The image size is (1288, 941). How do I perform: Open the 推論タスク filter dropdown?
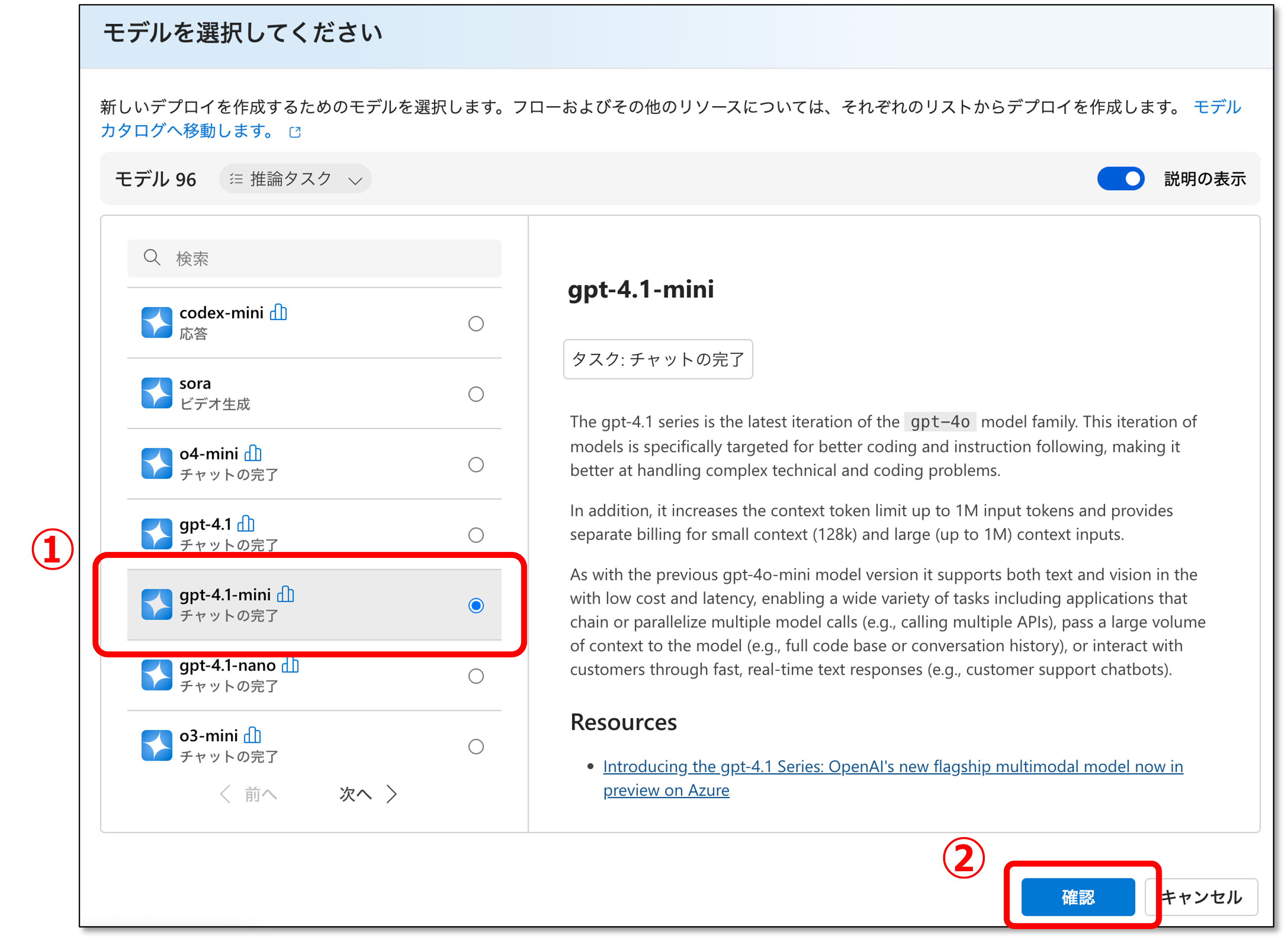pos(295,179)
